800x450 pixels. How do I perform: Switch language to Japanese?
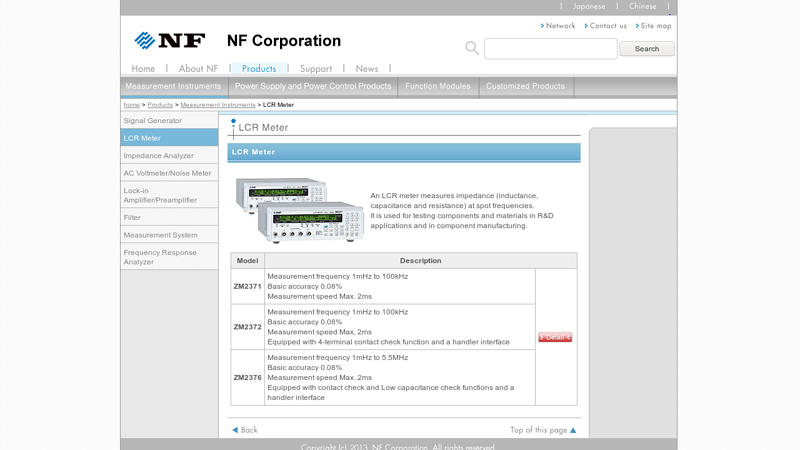[x=589, y=6]
